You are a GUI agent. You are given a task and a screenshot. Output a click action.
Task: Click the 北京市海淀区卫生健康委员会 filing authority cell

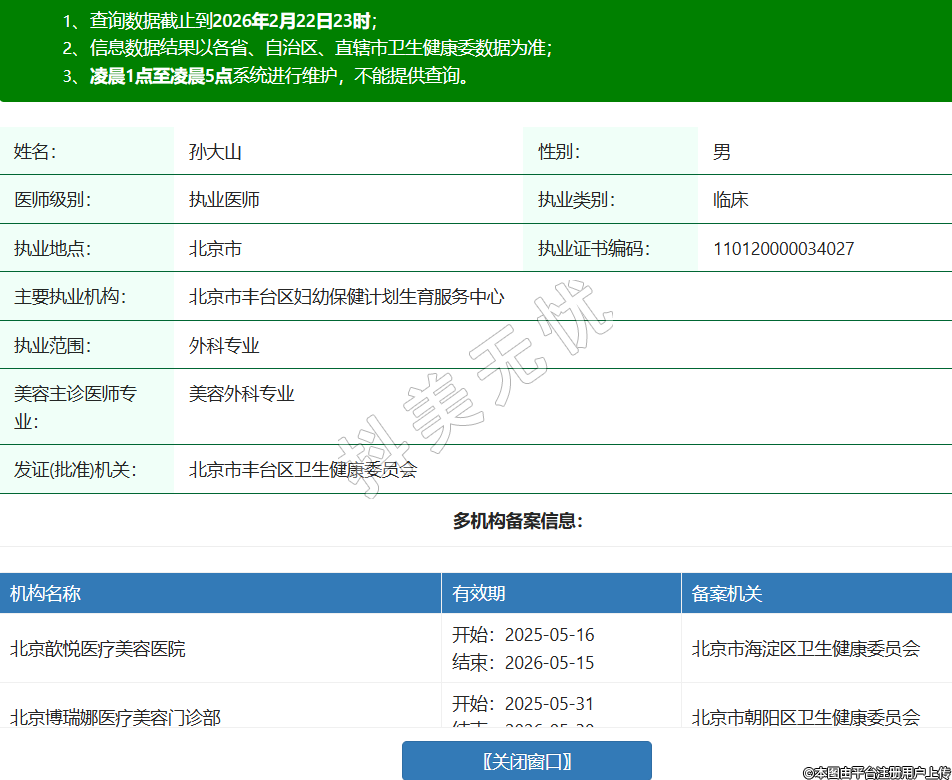tap(805, 649)
